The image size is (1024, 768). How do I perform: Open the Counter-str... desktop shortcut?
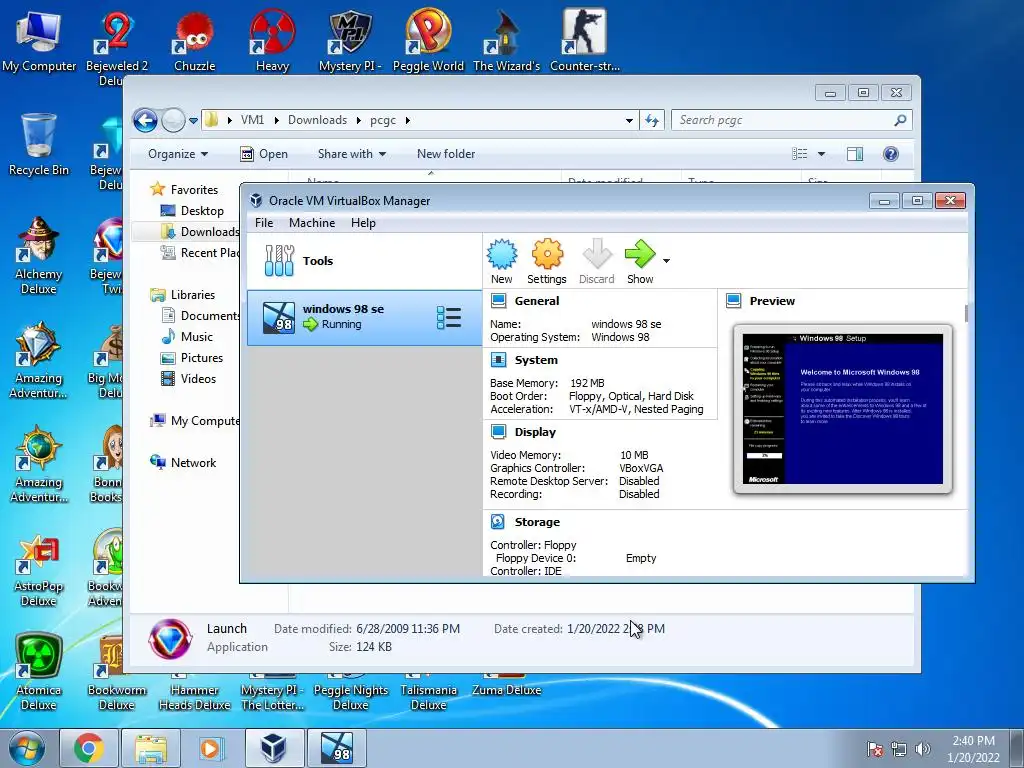[585, 41]
